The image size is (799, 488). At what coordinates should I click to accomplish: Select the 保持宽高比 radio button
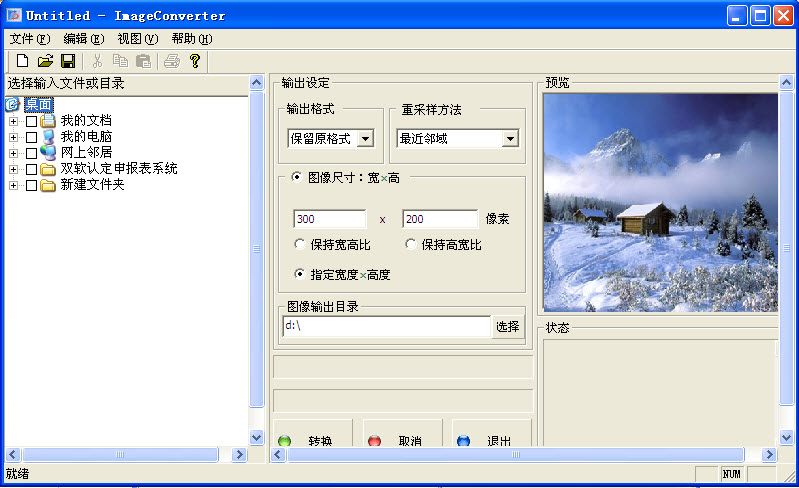tap(300, 244)
